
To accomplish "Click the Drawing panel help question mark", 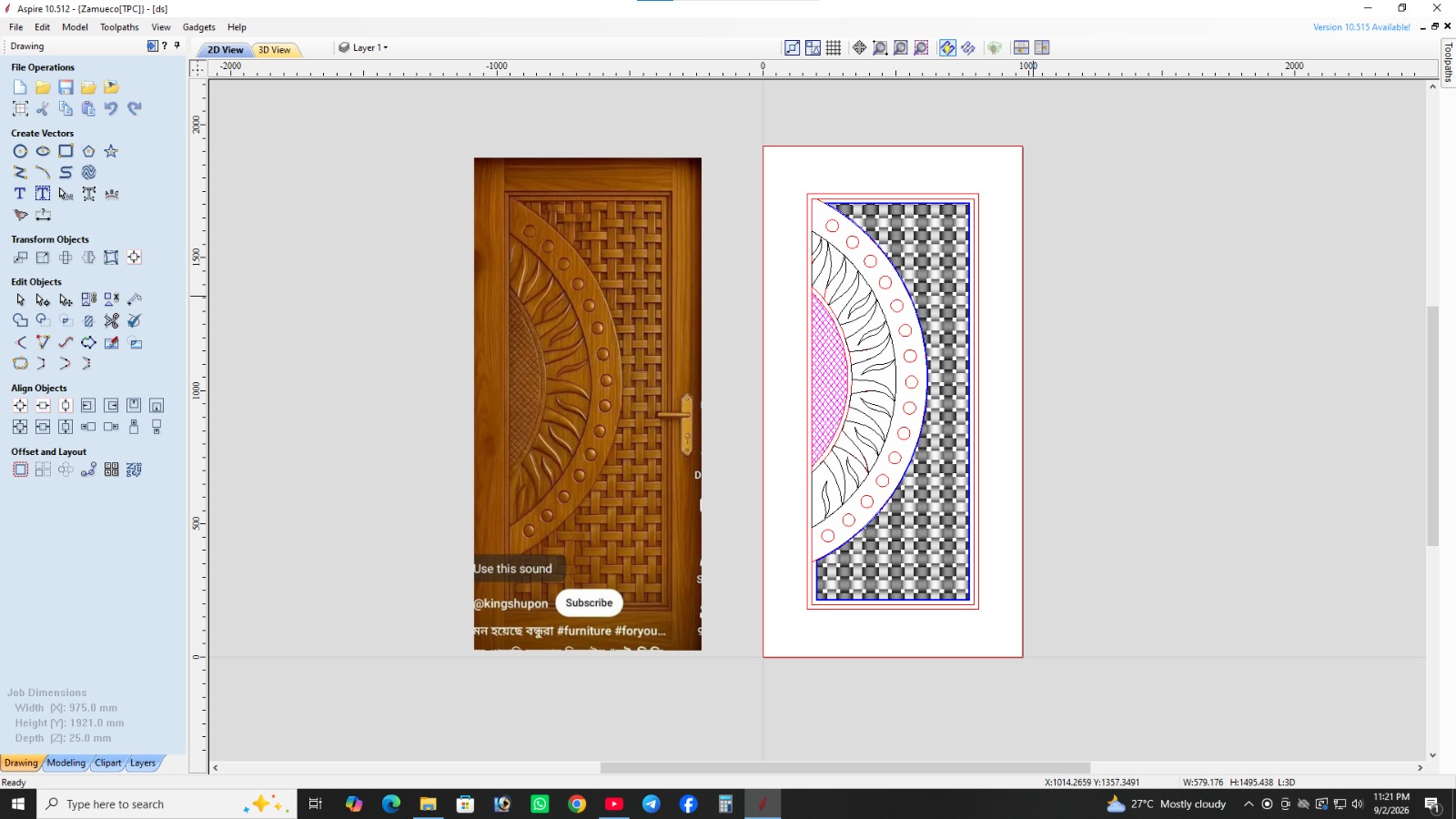I will click(x=164, y=45).
